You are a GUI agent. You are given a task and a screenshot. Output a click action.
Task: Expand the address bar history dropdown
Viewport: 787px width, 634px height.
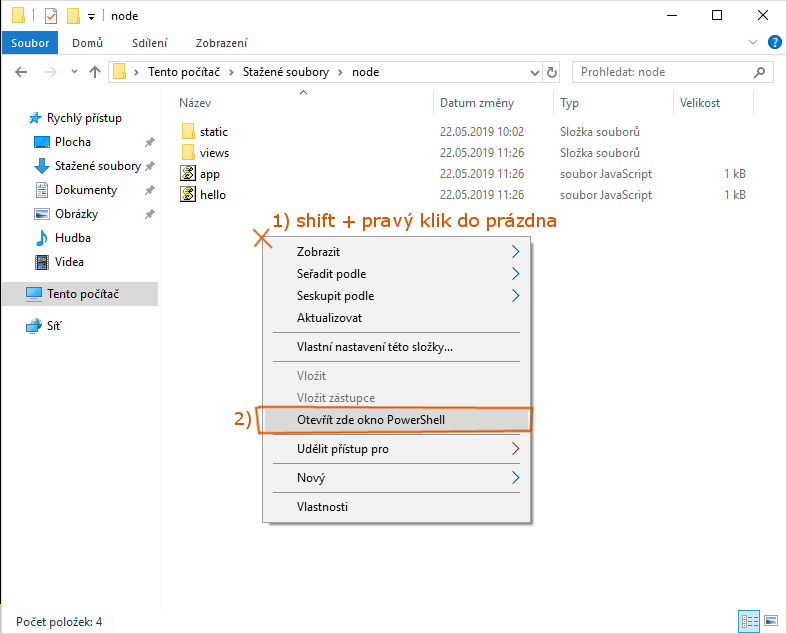535,73
